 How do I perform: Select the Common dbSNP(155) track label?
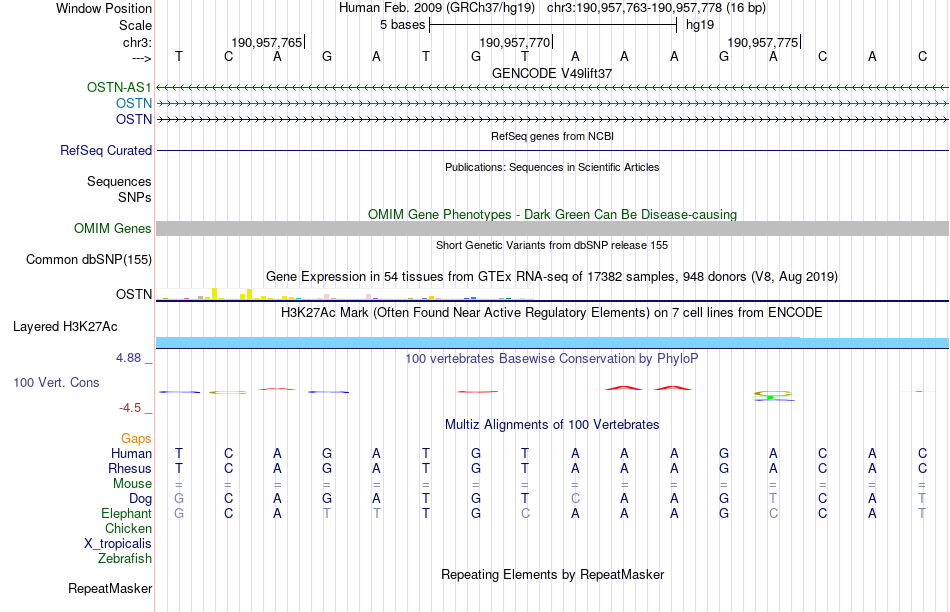(x=89, y=259)
